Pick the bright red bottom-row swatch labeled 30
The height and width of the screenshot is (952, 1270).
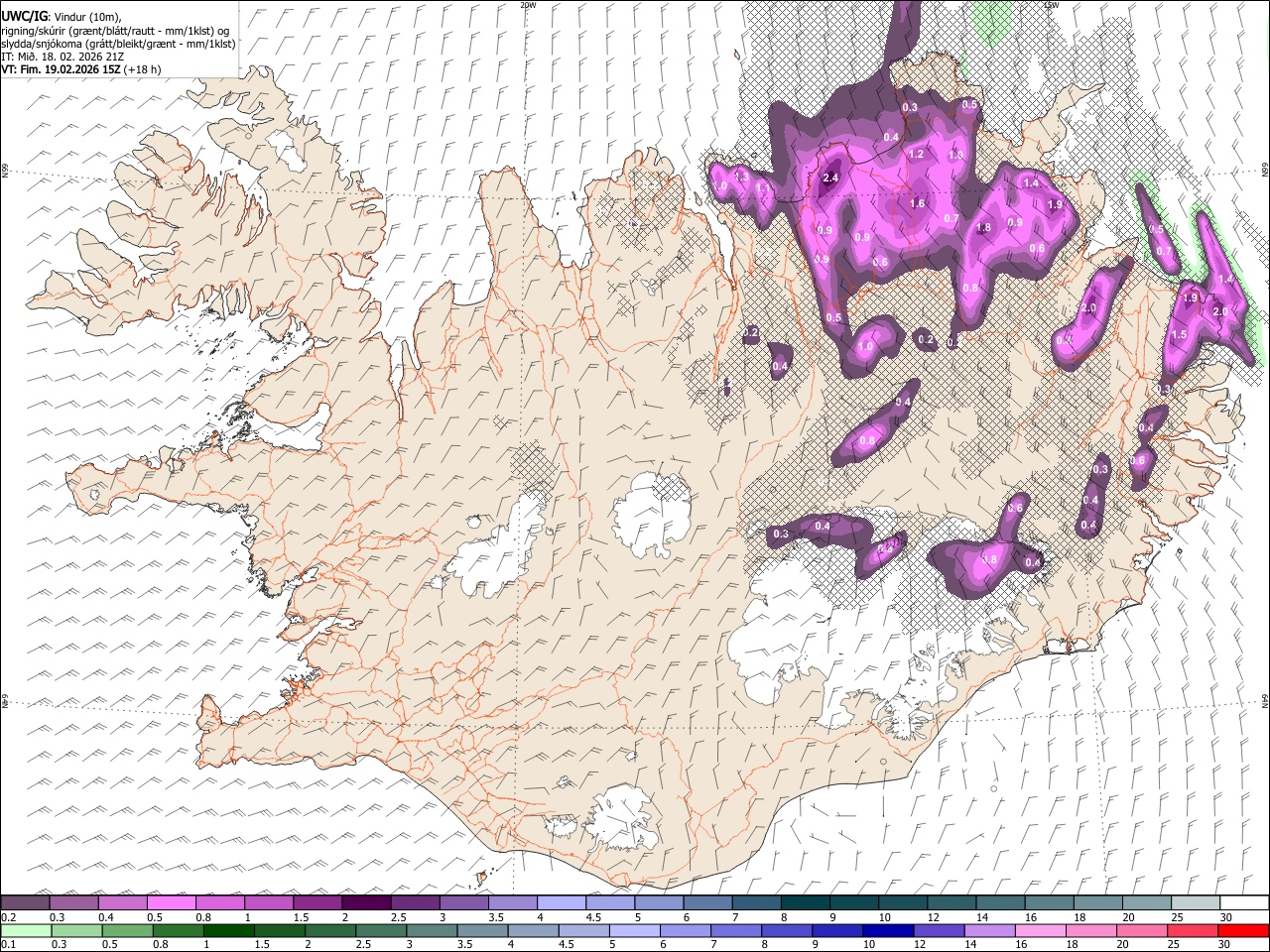point(1242,931)
